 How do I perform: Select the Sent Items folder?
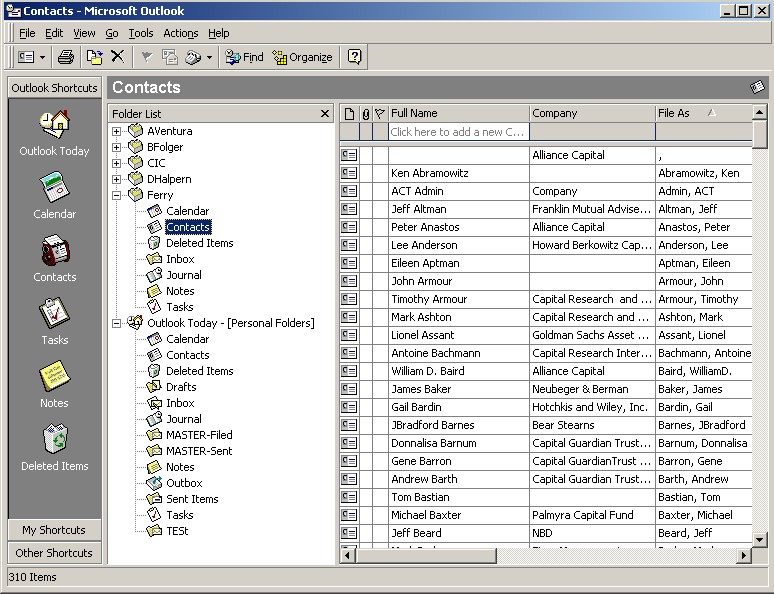coord(192,499)
